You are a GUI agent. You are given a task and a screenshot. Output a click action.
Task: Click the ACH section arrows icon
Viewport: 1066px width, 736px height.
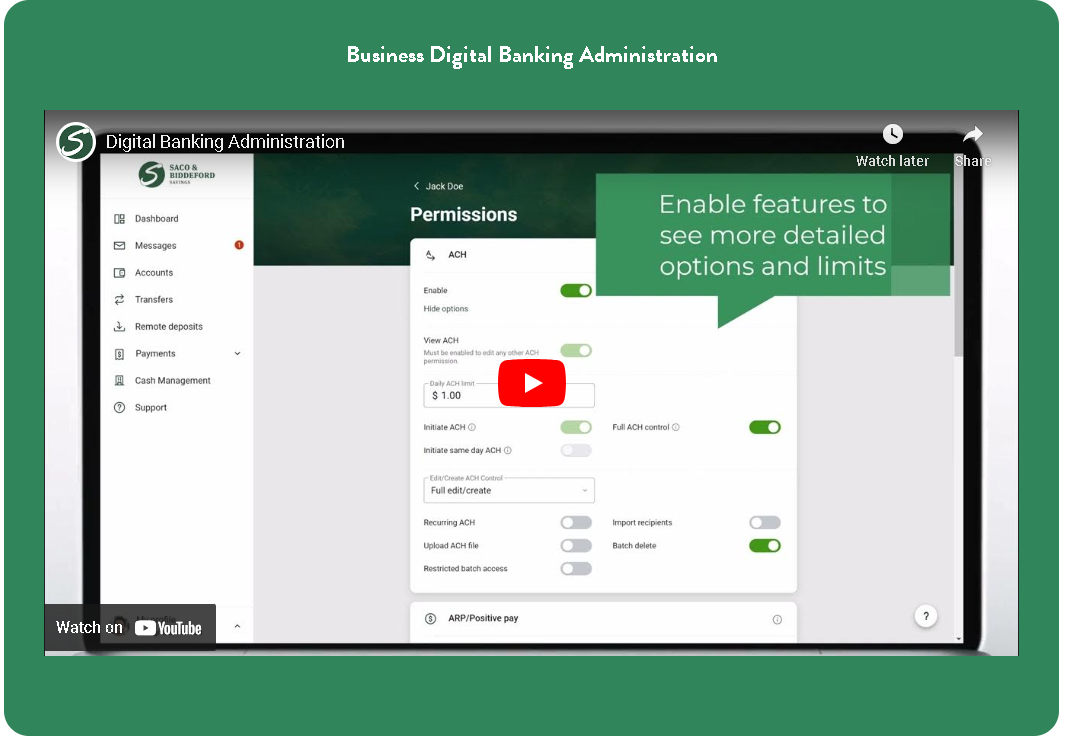coord(430,255)
